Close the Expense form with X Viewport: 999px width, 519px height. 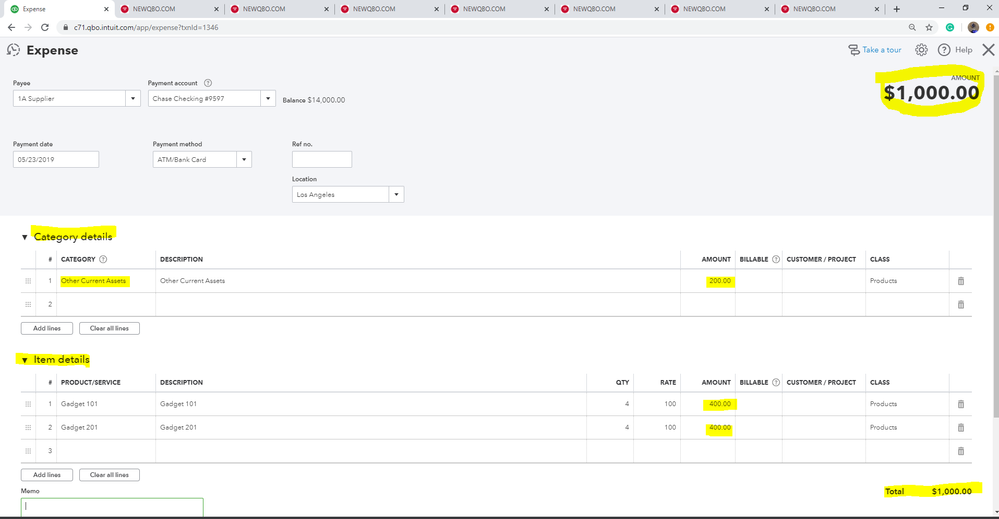(988, 50)
